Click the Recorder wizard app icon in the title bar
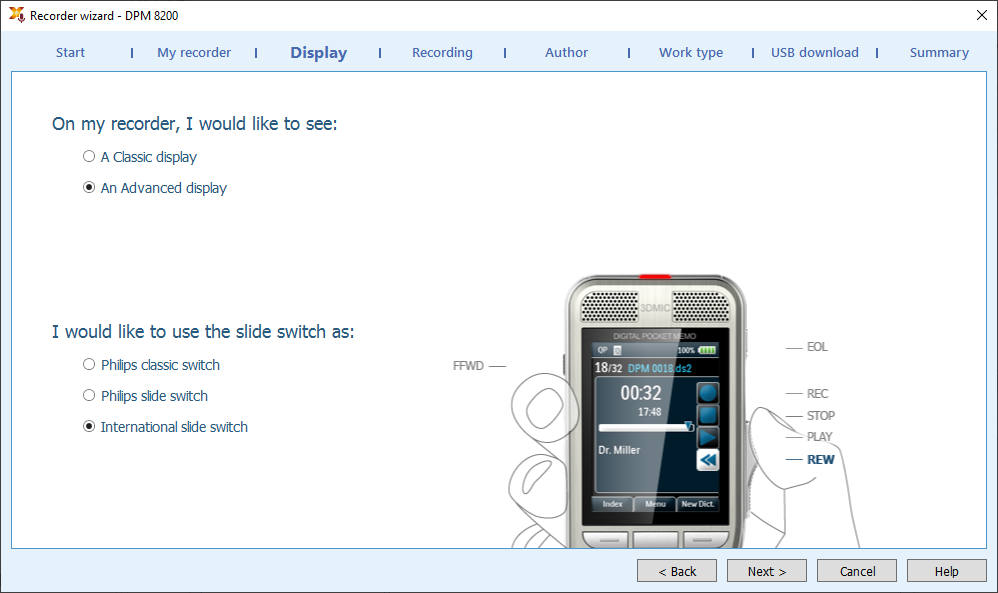The height and width of the screenshot is (593, 998). [17, 15]
